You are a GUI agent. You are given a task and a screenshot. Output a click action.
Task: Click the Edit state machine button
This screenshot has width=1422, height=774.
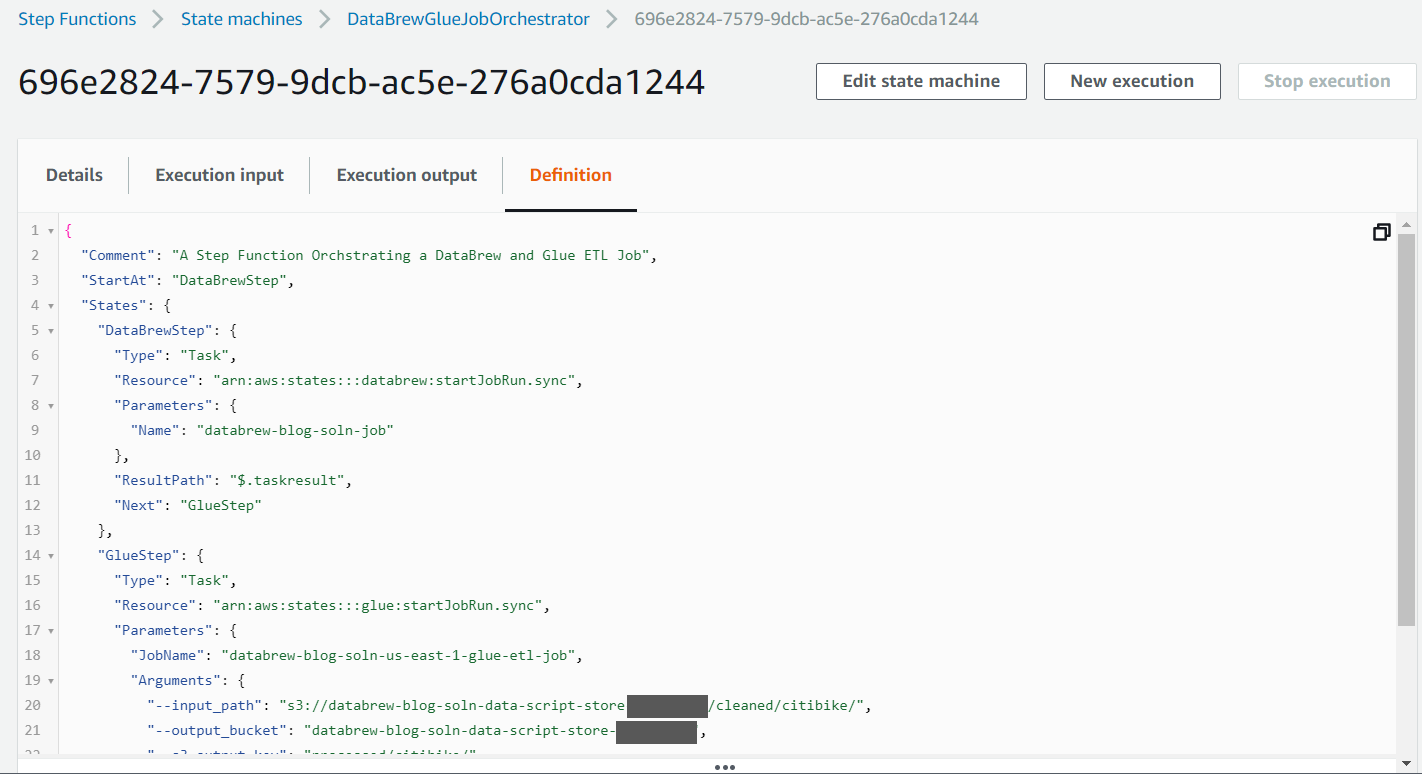[x=921, y=81]
